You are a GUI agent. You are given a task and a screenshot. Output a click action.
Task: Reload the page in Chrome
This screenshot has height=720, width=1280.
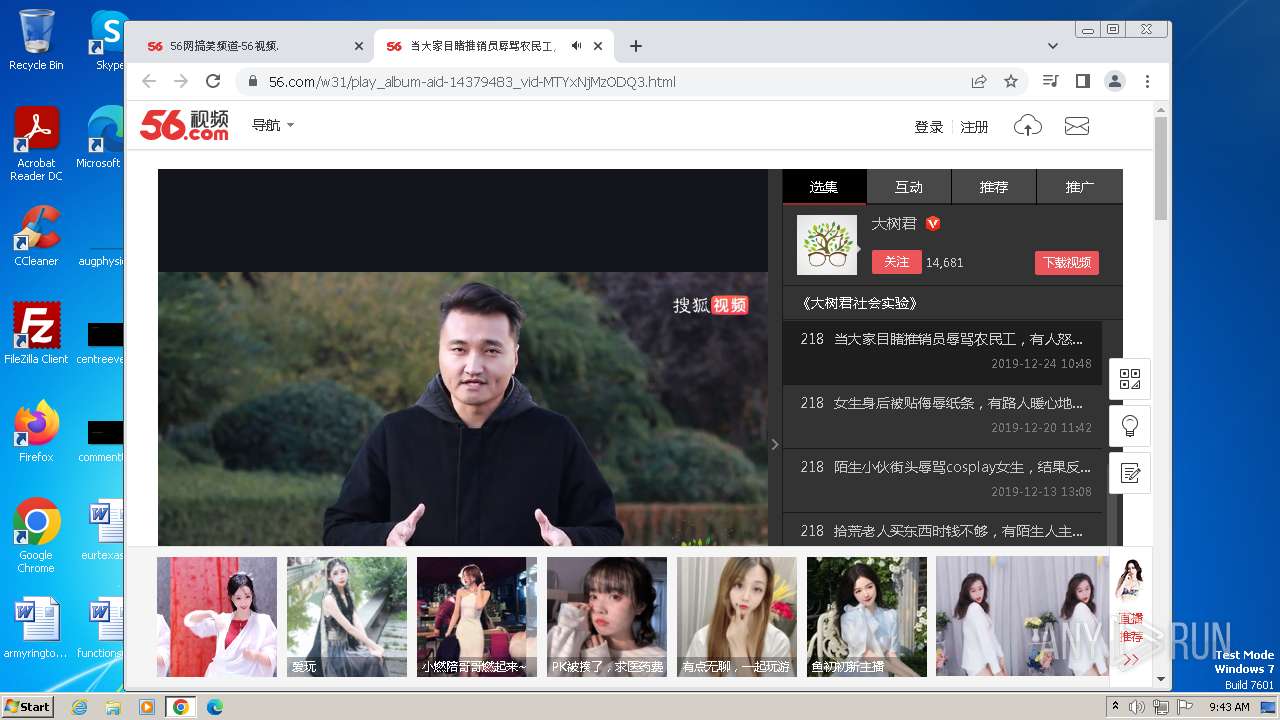(x=213, y=81)
